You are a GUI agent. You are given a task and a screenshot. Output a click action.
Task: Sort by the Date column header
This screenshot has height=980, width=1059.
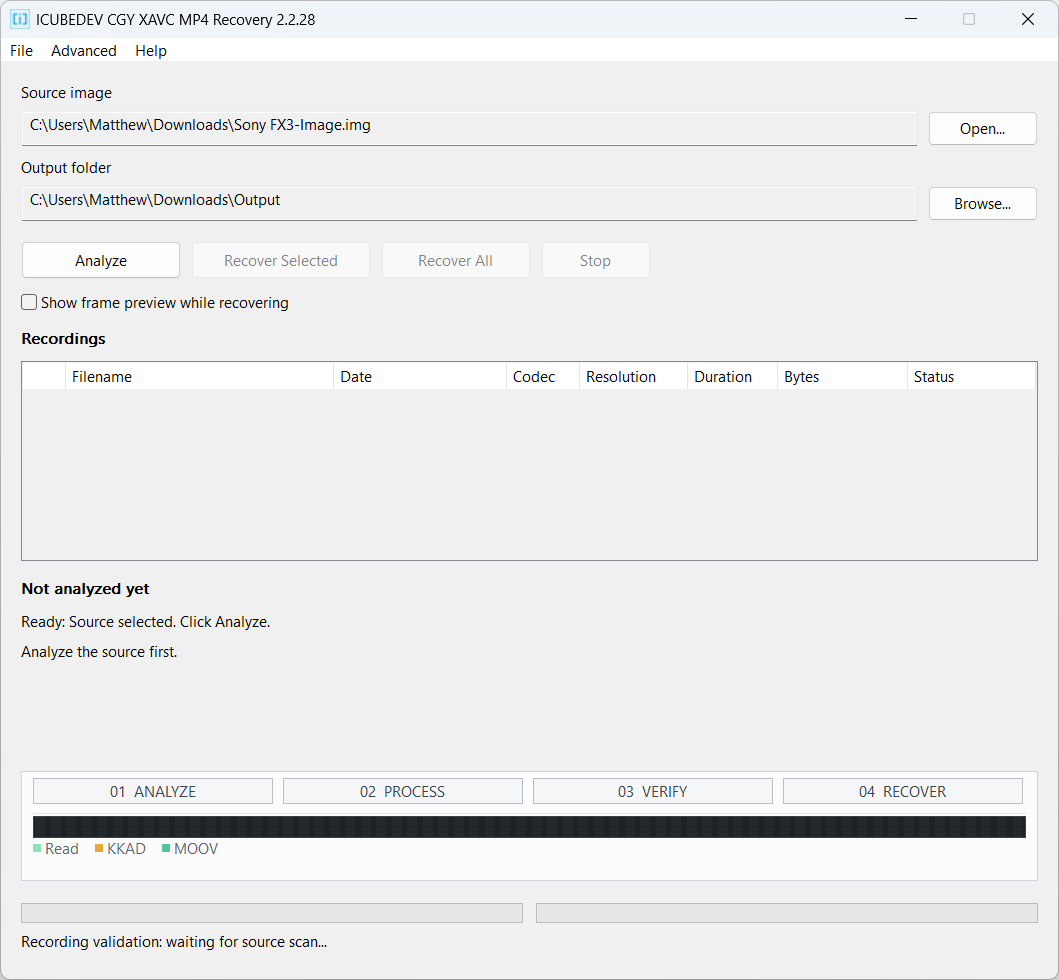point(419,376)
